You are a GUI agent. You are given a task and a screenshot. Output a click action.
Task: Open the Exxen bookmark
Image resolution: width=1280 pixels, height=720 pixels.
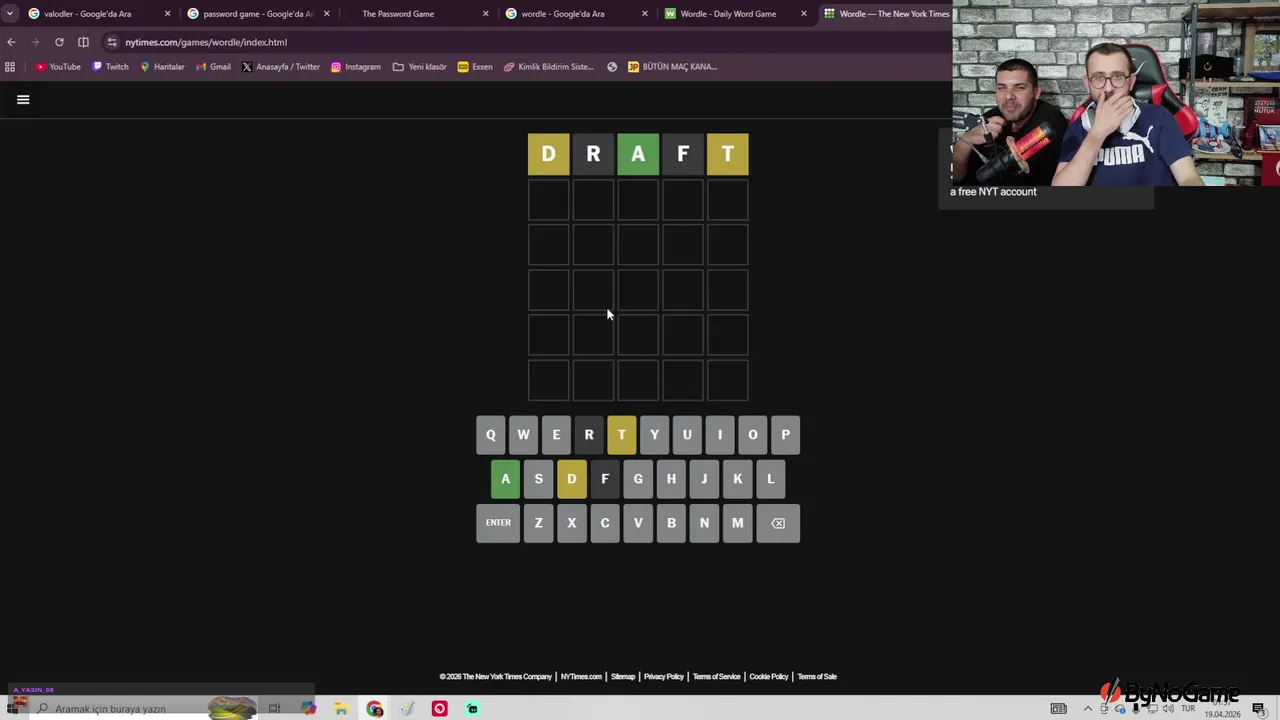coord(475,67)
